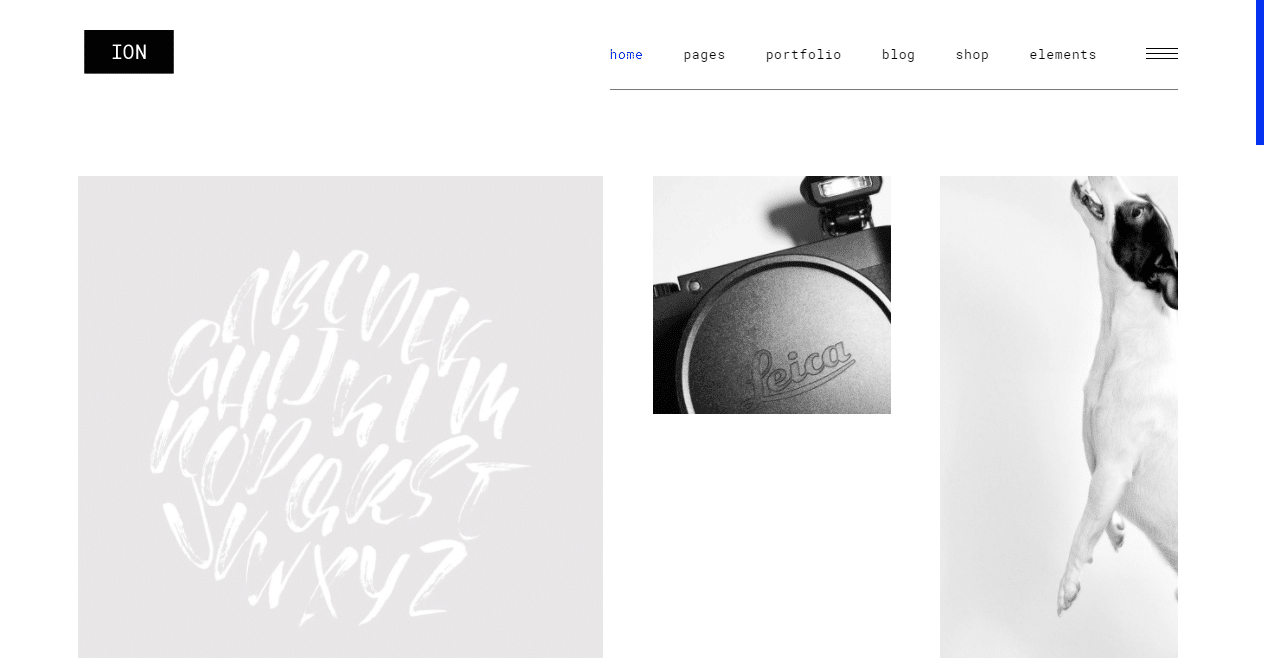Open the Leica camera photo

click(x=772, y=295)
